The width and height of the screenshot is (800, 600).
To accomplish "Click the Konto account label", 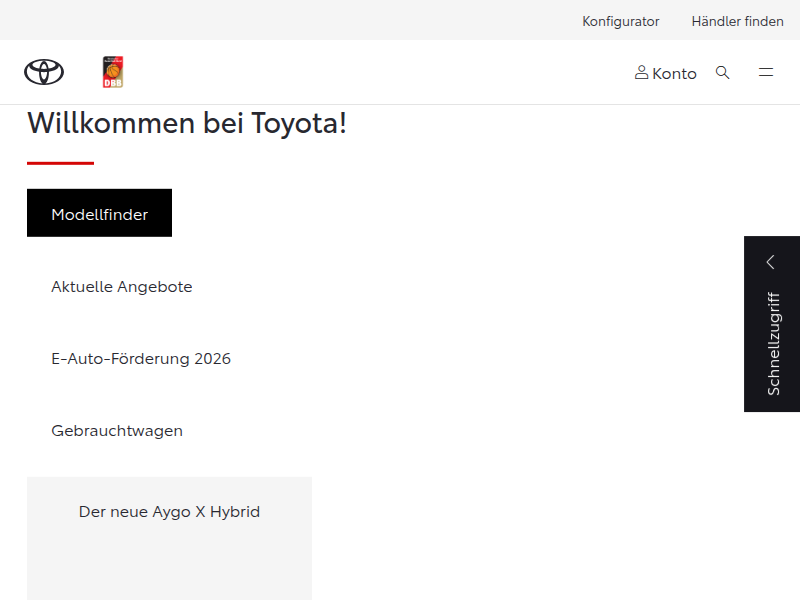I will click(672, 72).
